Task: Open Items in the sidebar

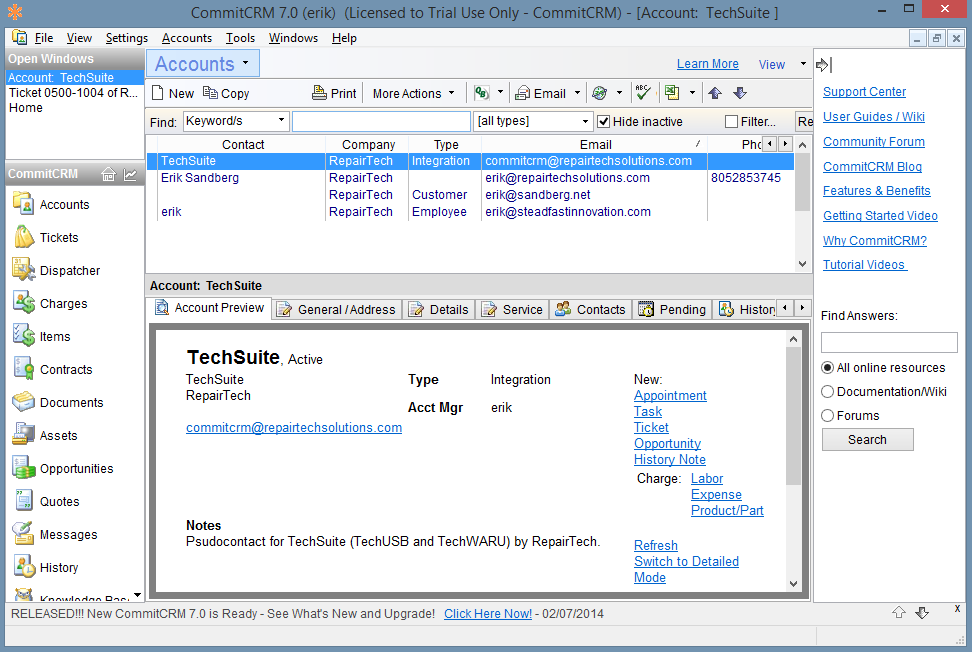Action: pyautogui.click(x=42, y=337)
